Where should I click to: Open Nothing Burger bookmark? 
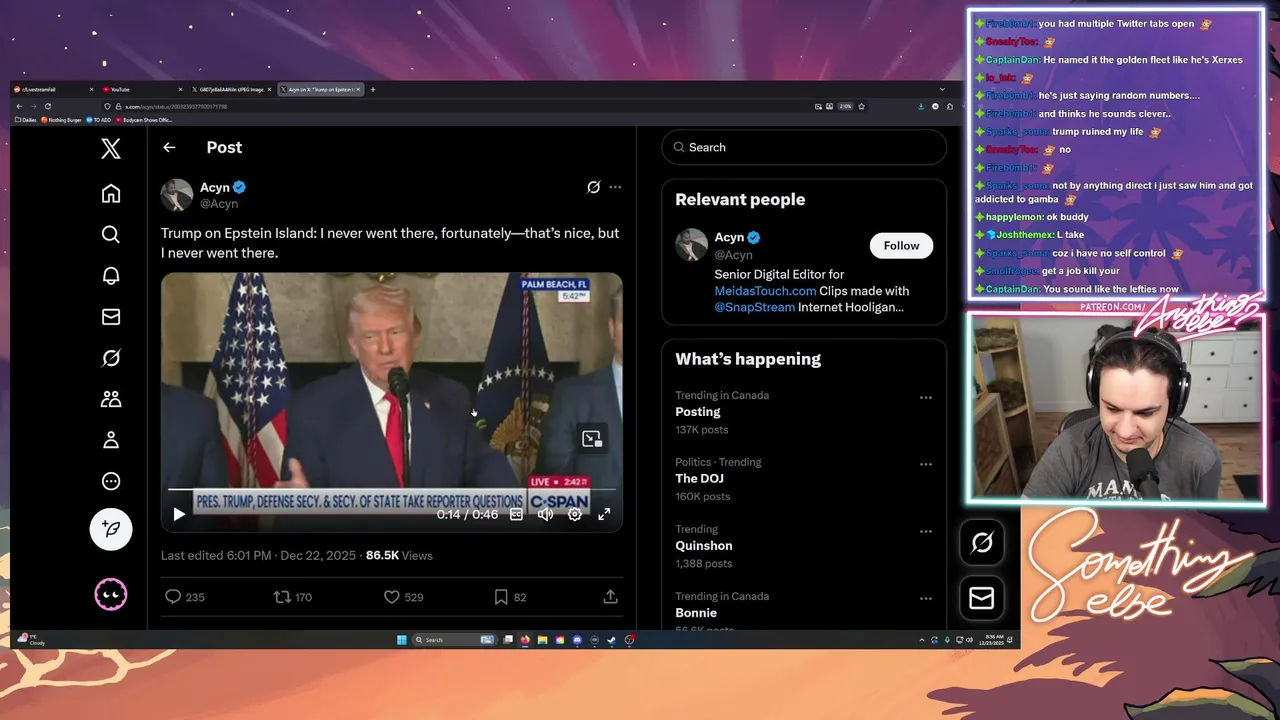[x=62, y=120]
